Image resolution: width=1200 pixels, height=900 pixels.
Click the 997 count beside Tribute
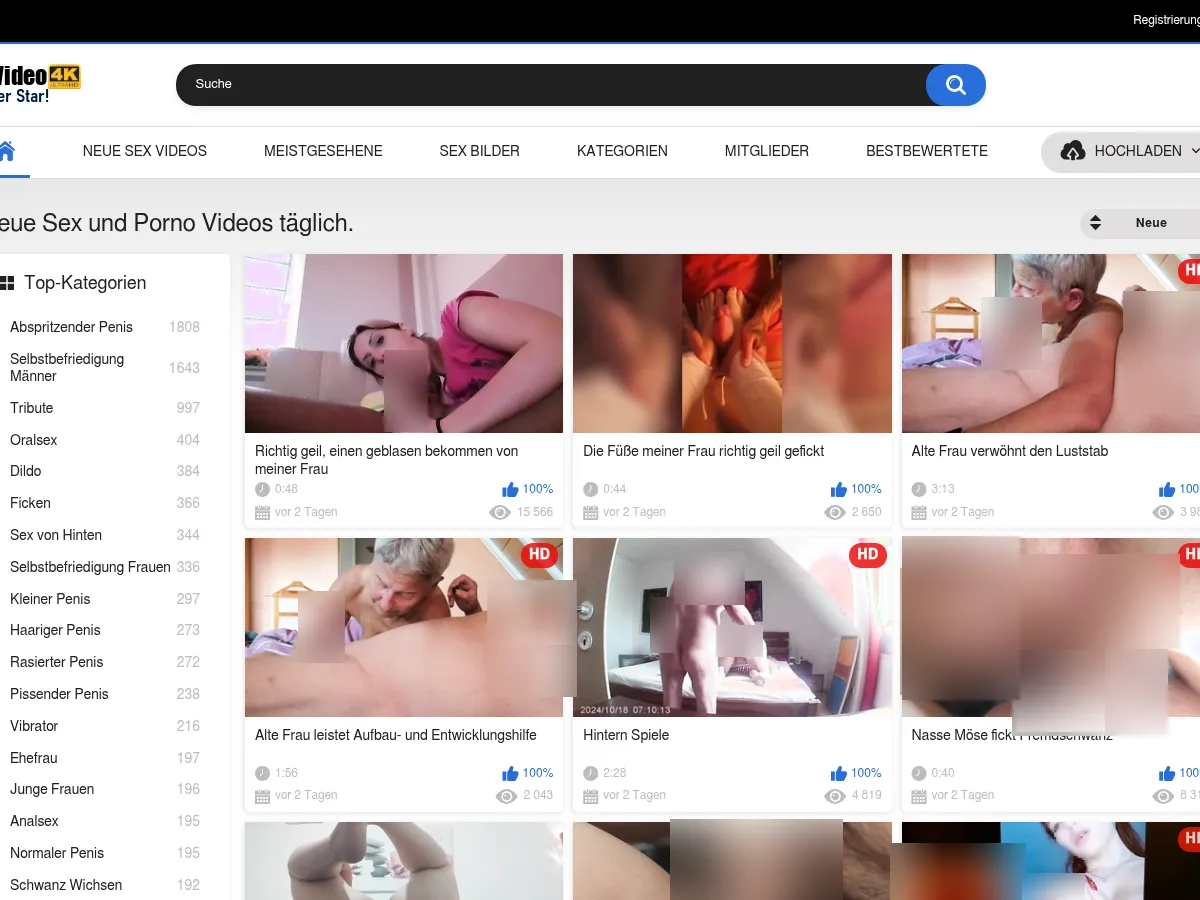click(188, 408)
